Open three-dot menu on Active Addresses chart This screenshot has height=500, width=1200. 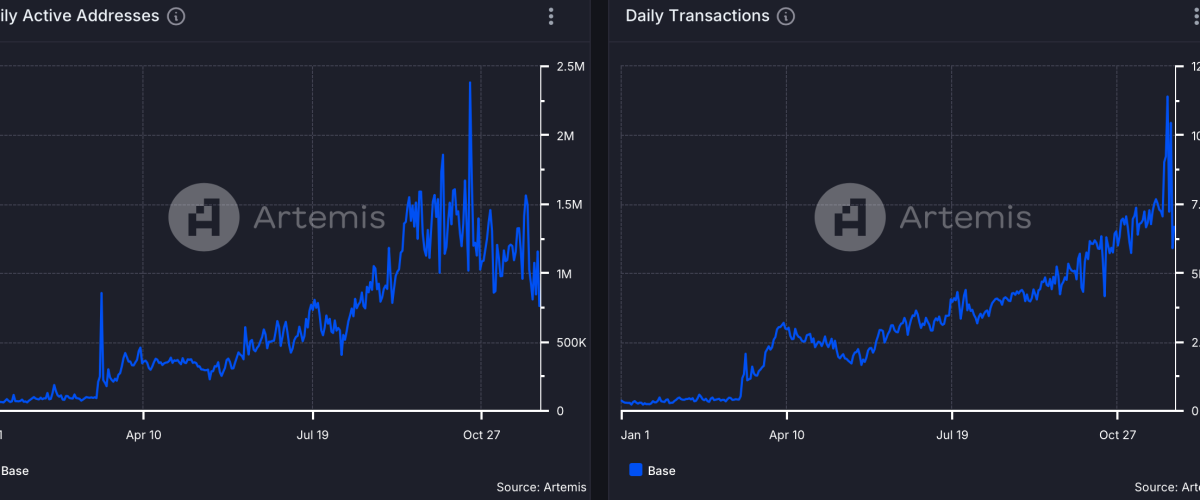[x=551, y=17]
